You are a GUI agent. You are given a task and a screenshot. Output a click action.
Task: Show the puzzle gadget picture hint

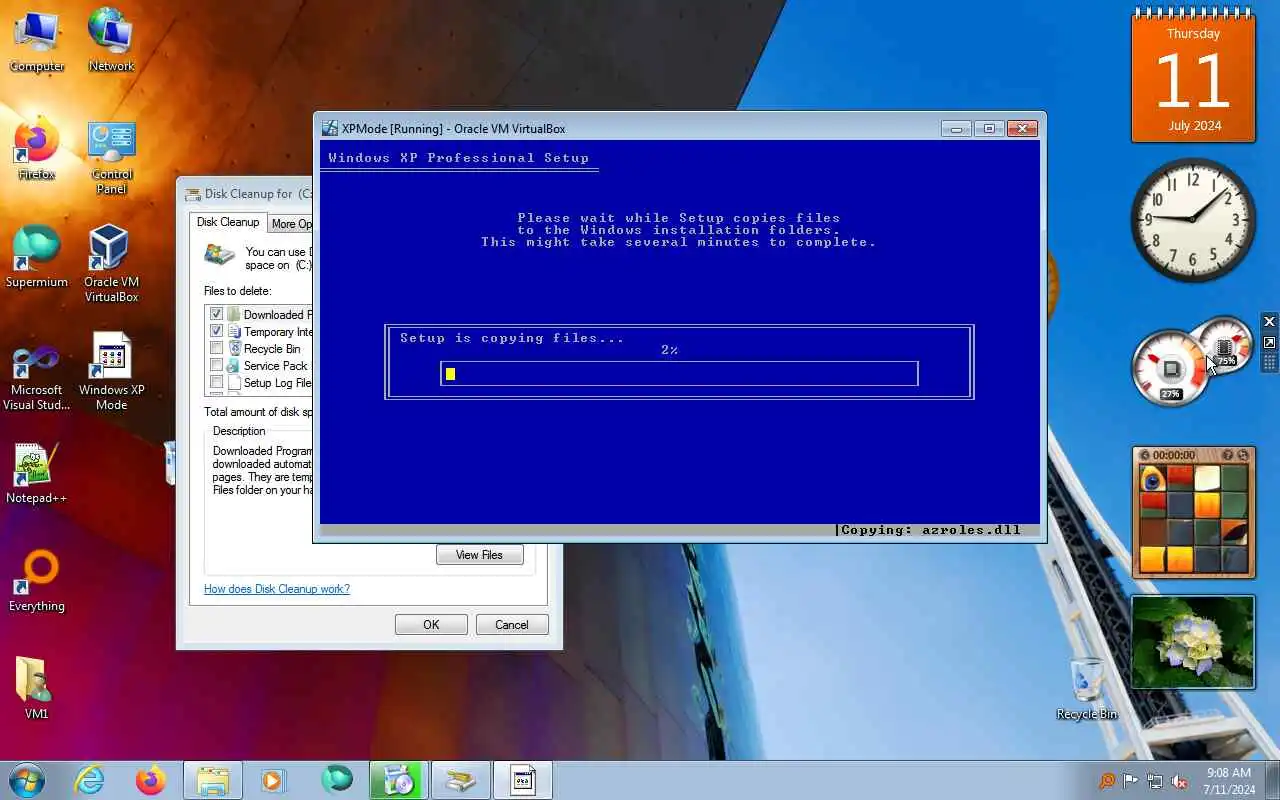[1227, 455]
